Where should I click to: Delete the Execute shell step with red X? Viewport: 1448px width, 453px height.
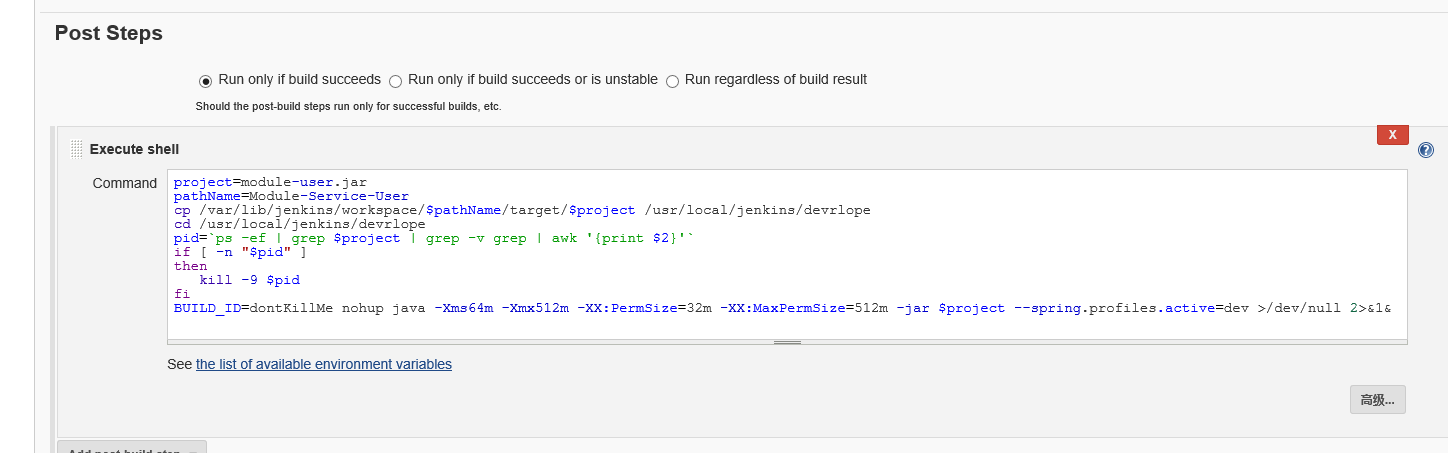pos(1392,134)
